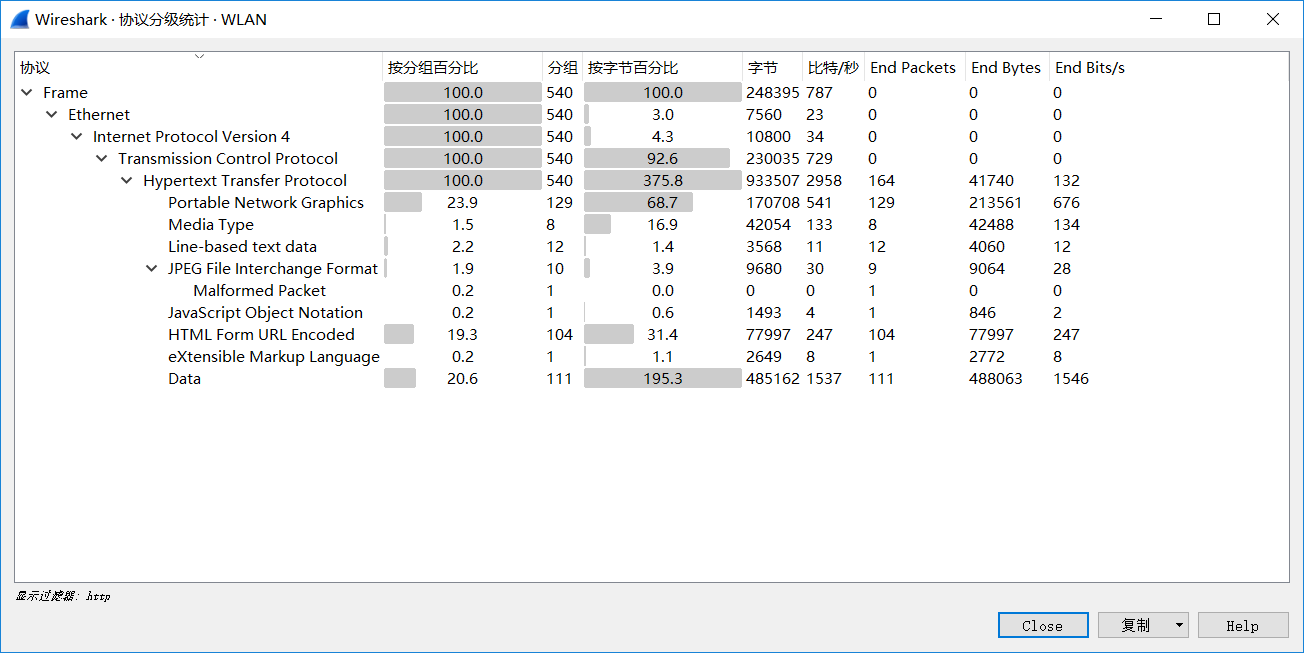The image size is (1304, 653).
Task: Click the 230035 bytes value
Action: 773,158
